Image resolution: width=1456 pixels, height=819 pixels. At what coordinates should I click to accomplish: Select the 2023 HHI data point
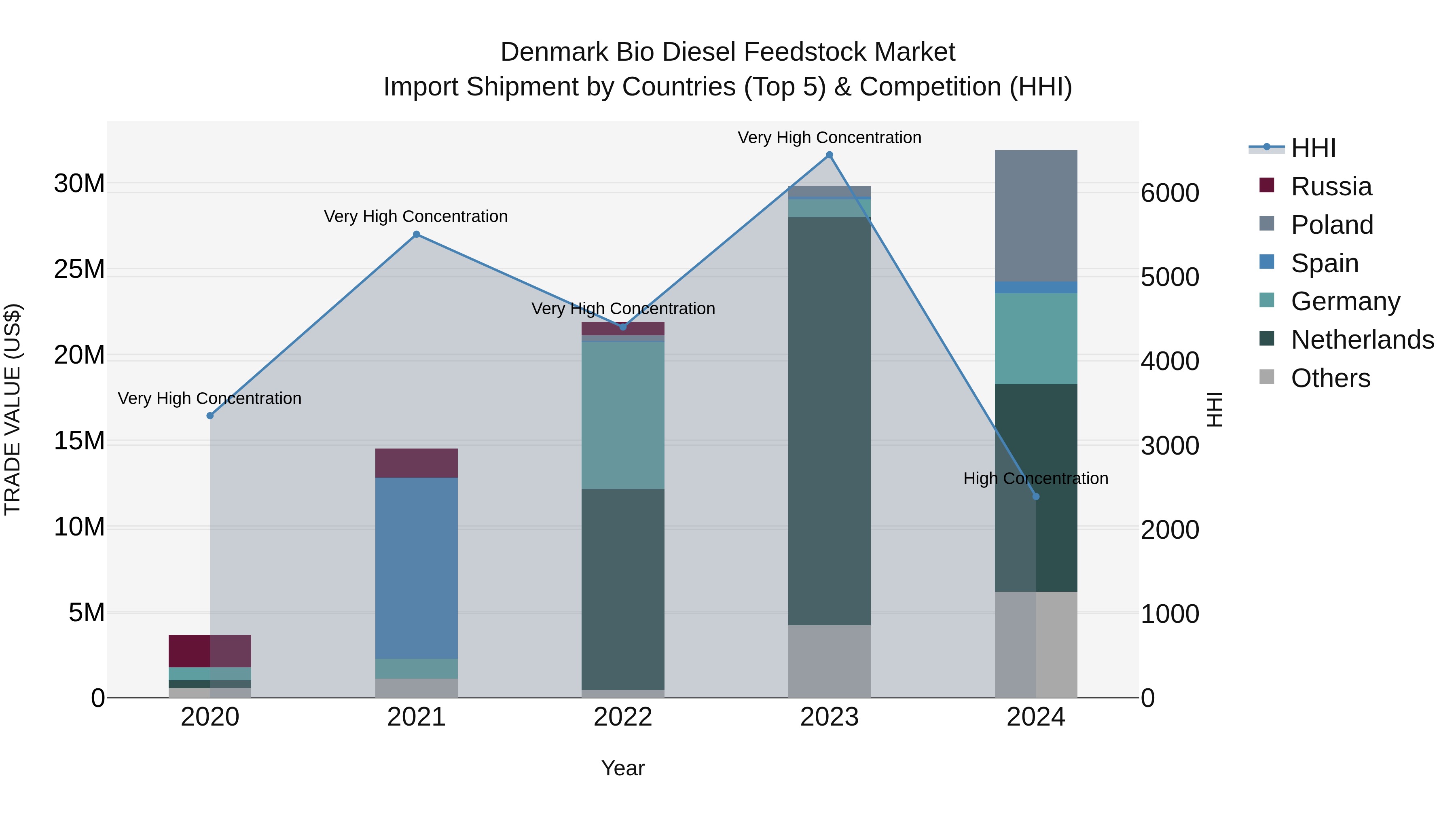coord(829,155)
